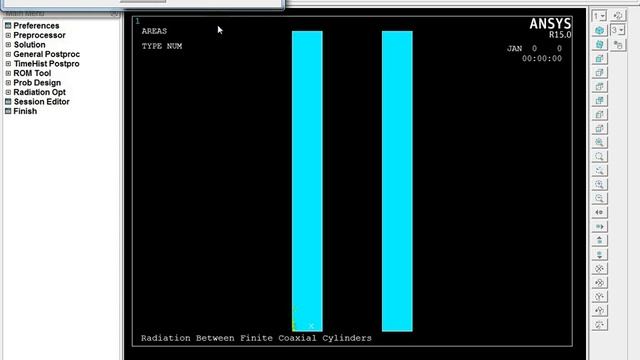Set Bottom view of model
Image resolution: width=640 pixels, height=360 pixels.
(x=599, y=128)
